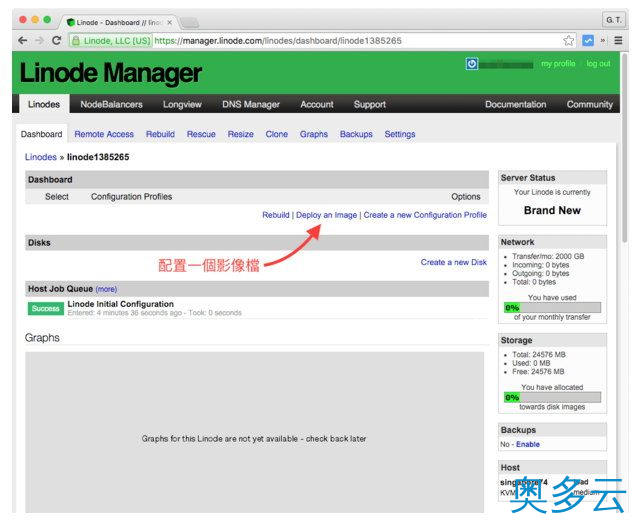Show hidden extensions via the double-chevron

coord(603,41)
